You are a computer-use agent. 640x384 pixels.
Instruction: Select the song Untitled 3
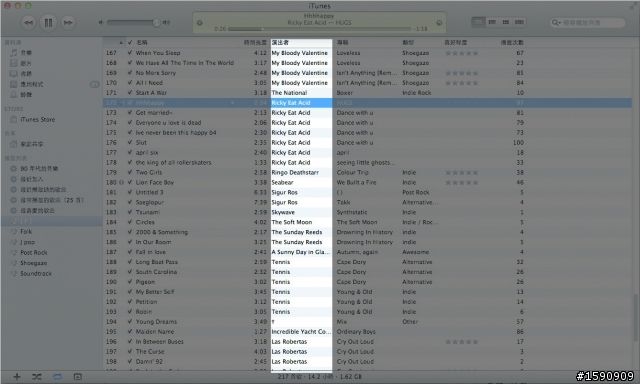pos(149,192)
